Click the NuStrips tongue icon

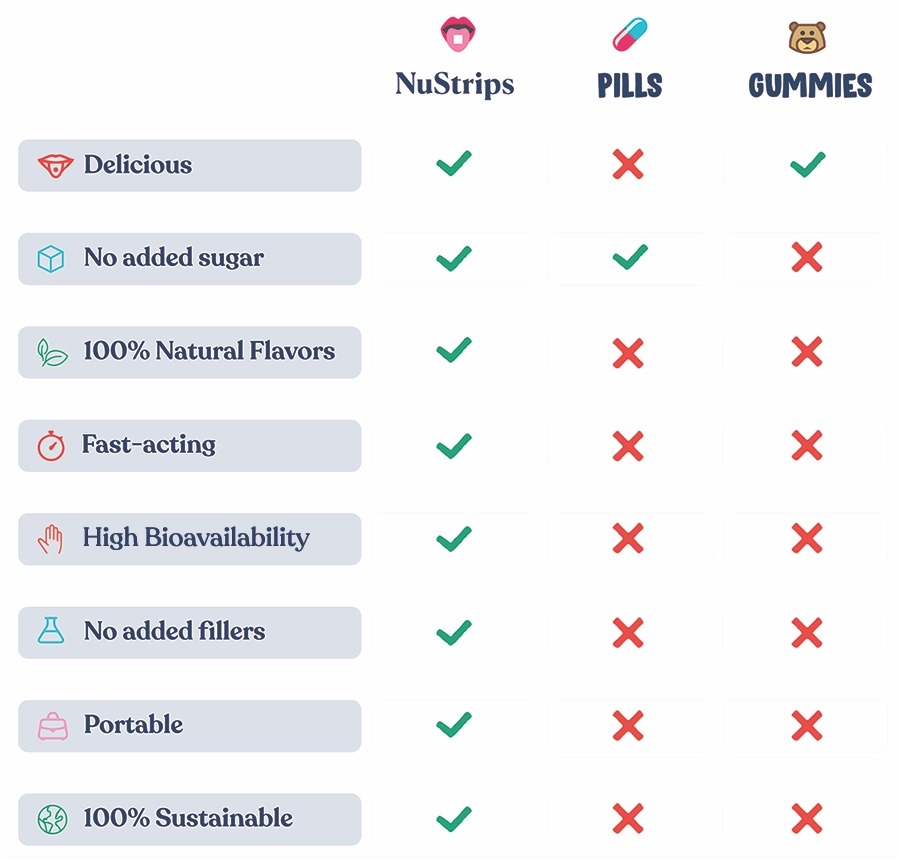point(457,34)
